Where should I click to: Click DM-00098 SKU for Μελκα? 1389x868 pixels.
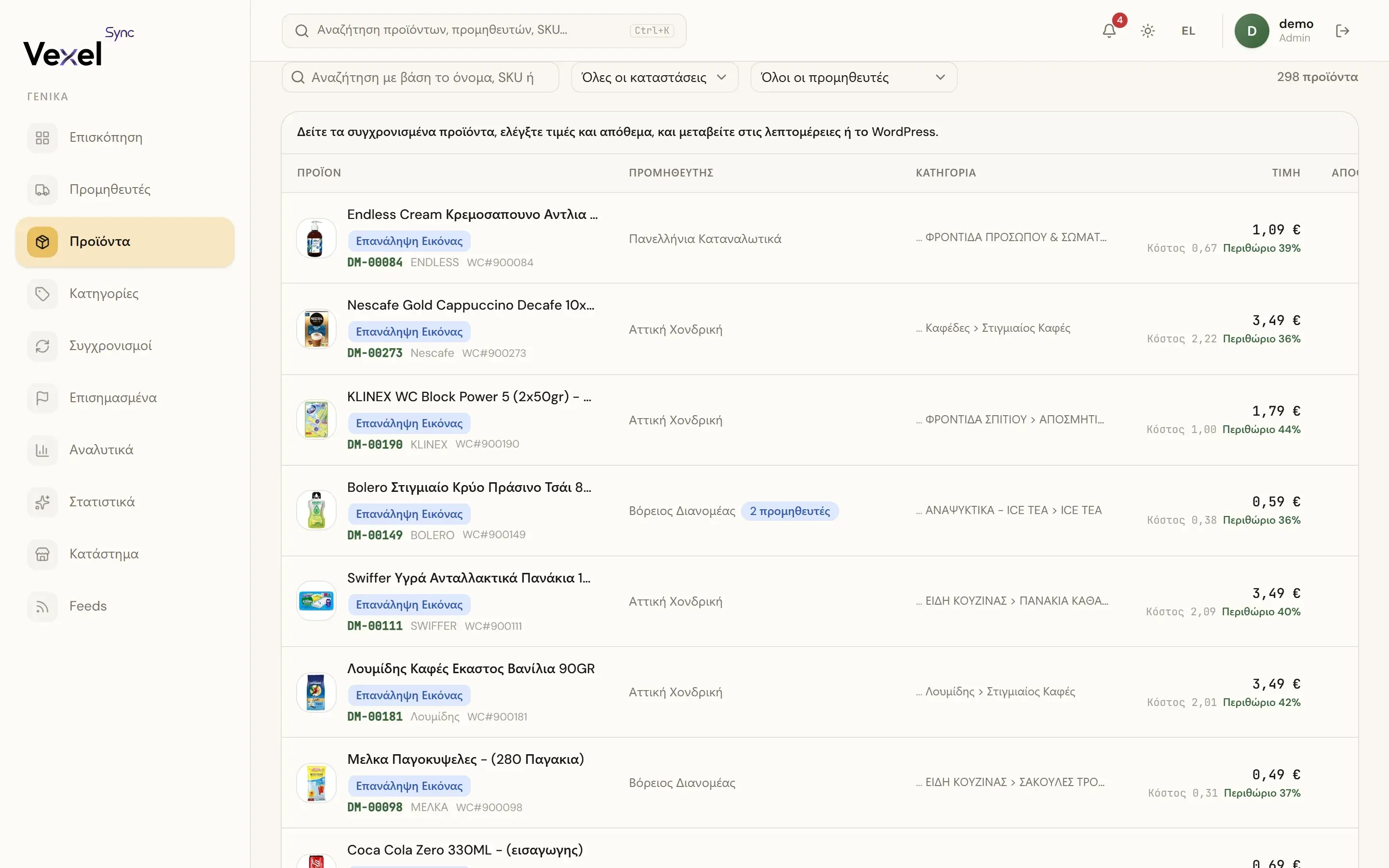click(x=375, y=807)
